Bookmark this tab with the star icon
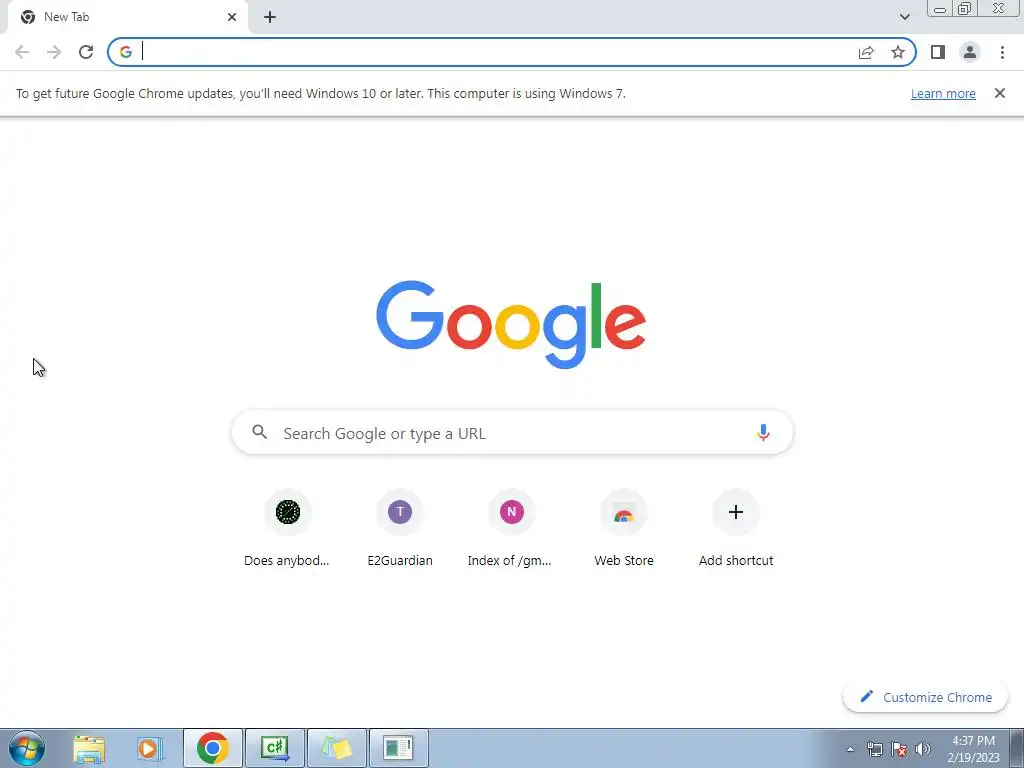The image size is (1024, 768). point(898,52)
